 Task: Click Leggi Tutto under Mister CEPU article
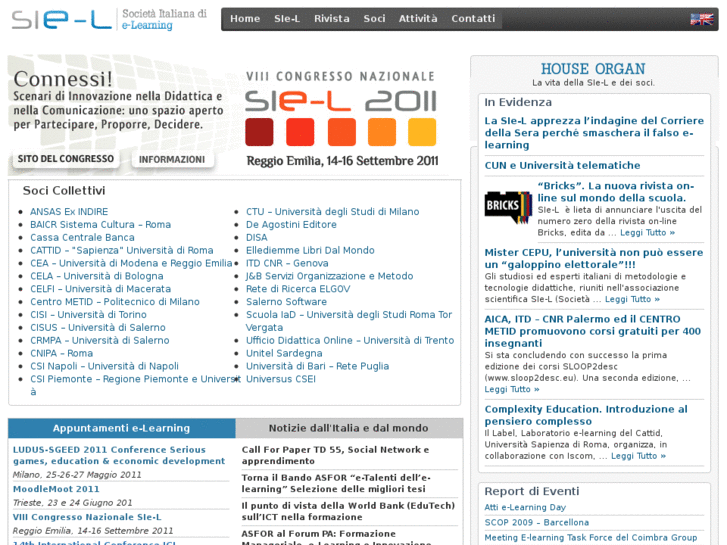632,299
